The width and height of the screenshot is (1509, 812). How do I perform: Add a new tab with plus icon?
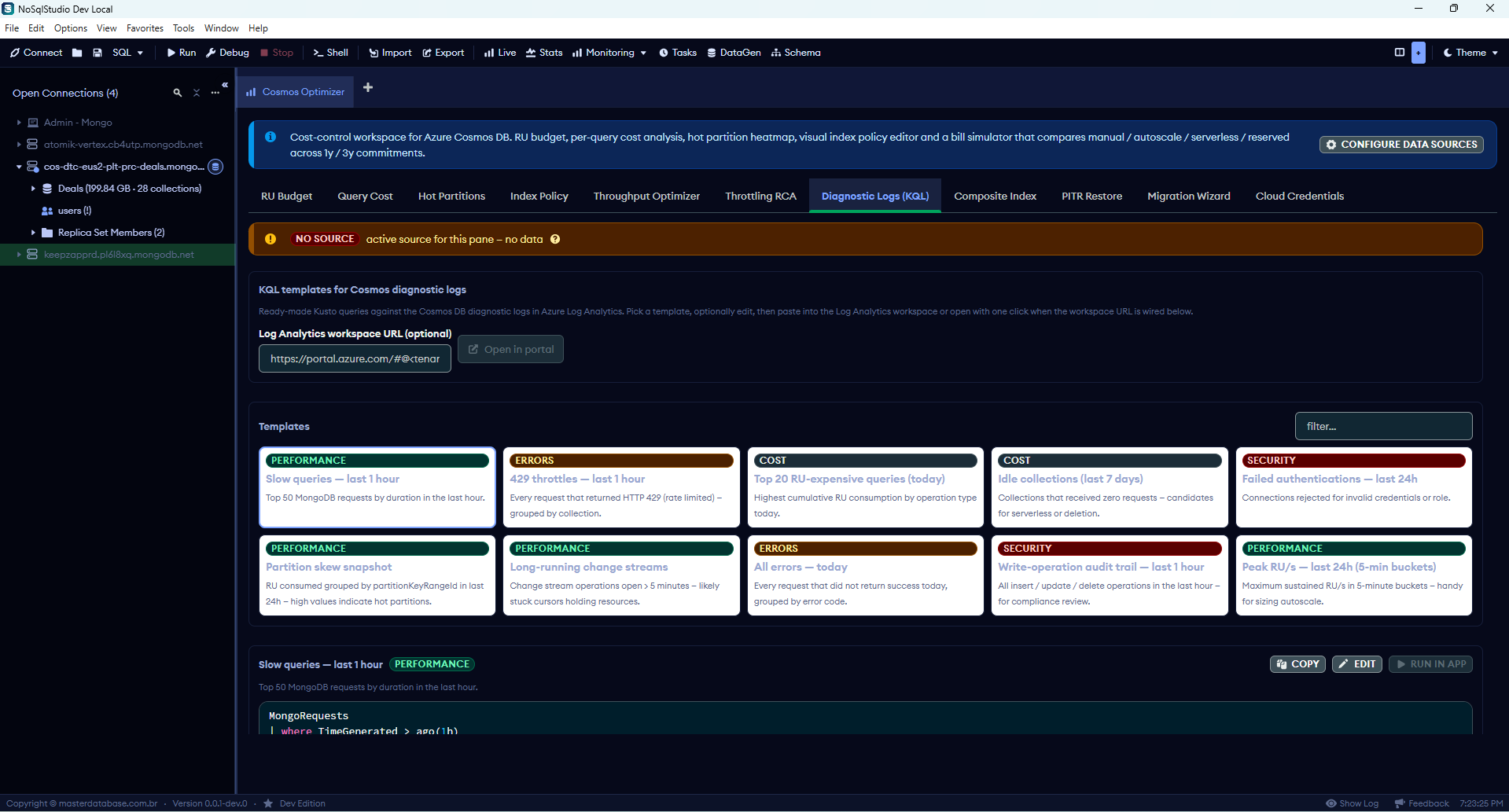coord(368,87)
